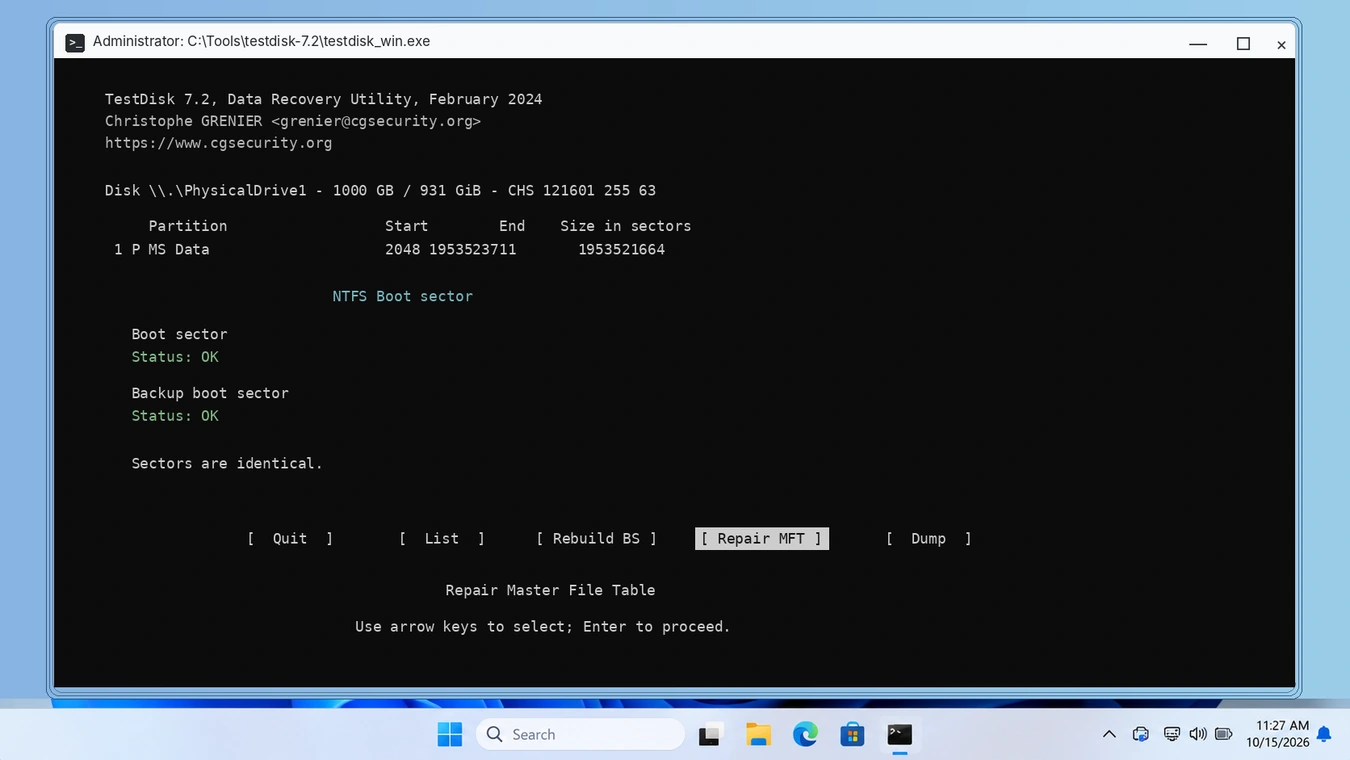Click the 'Use arrow keys to select' hint
The width and height of the screenshot is (1350, 760).
543,627
